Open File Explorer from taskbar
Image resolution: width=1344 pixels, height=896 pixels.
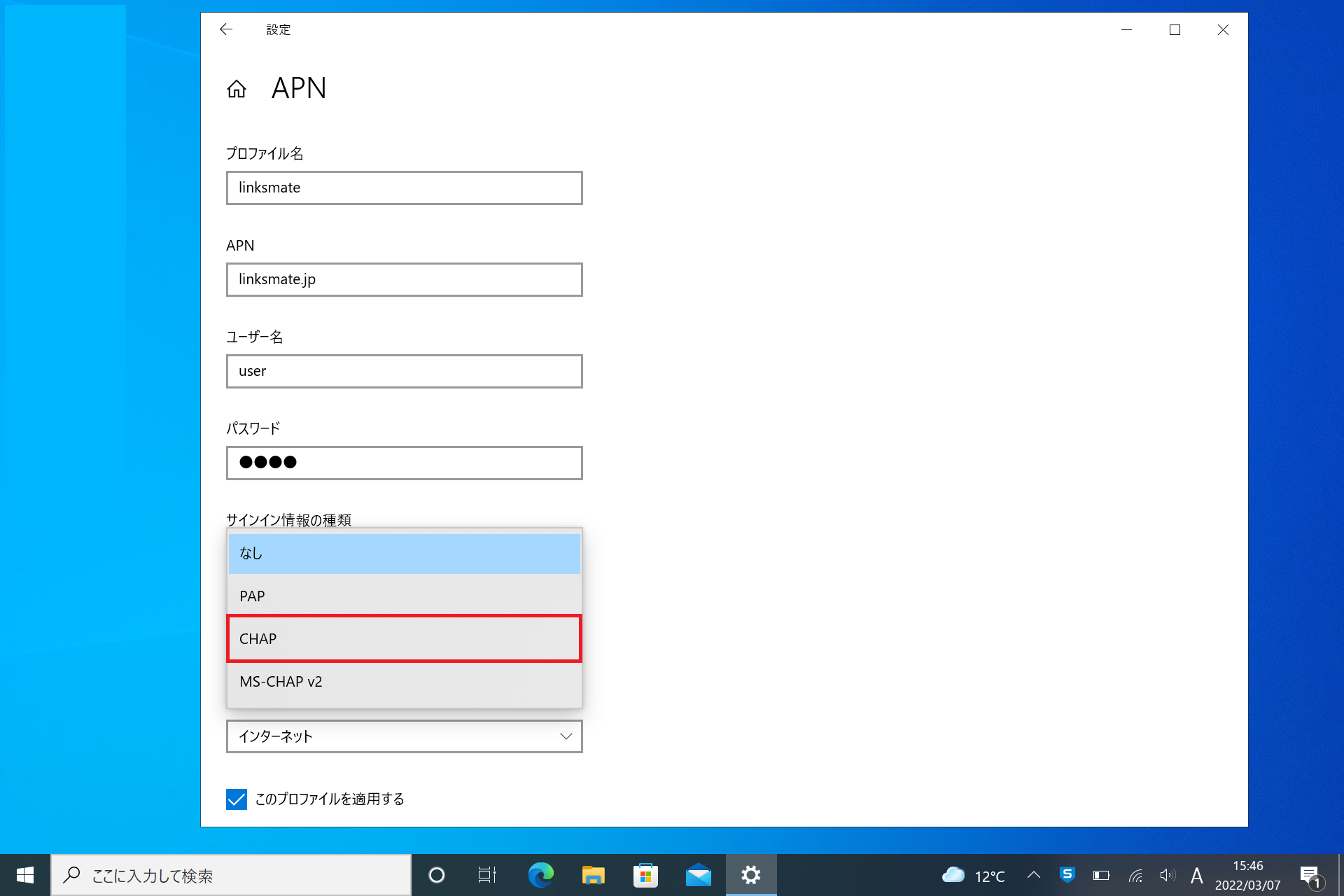(x=593, y=875)
